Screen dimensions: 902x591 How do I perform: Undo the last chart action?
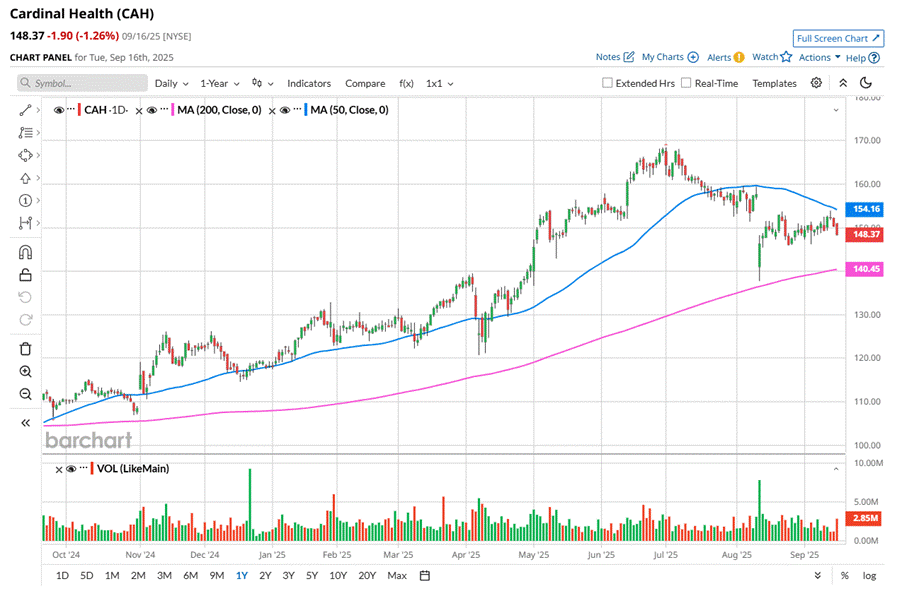(x=25, y=298)
